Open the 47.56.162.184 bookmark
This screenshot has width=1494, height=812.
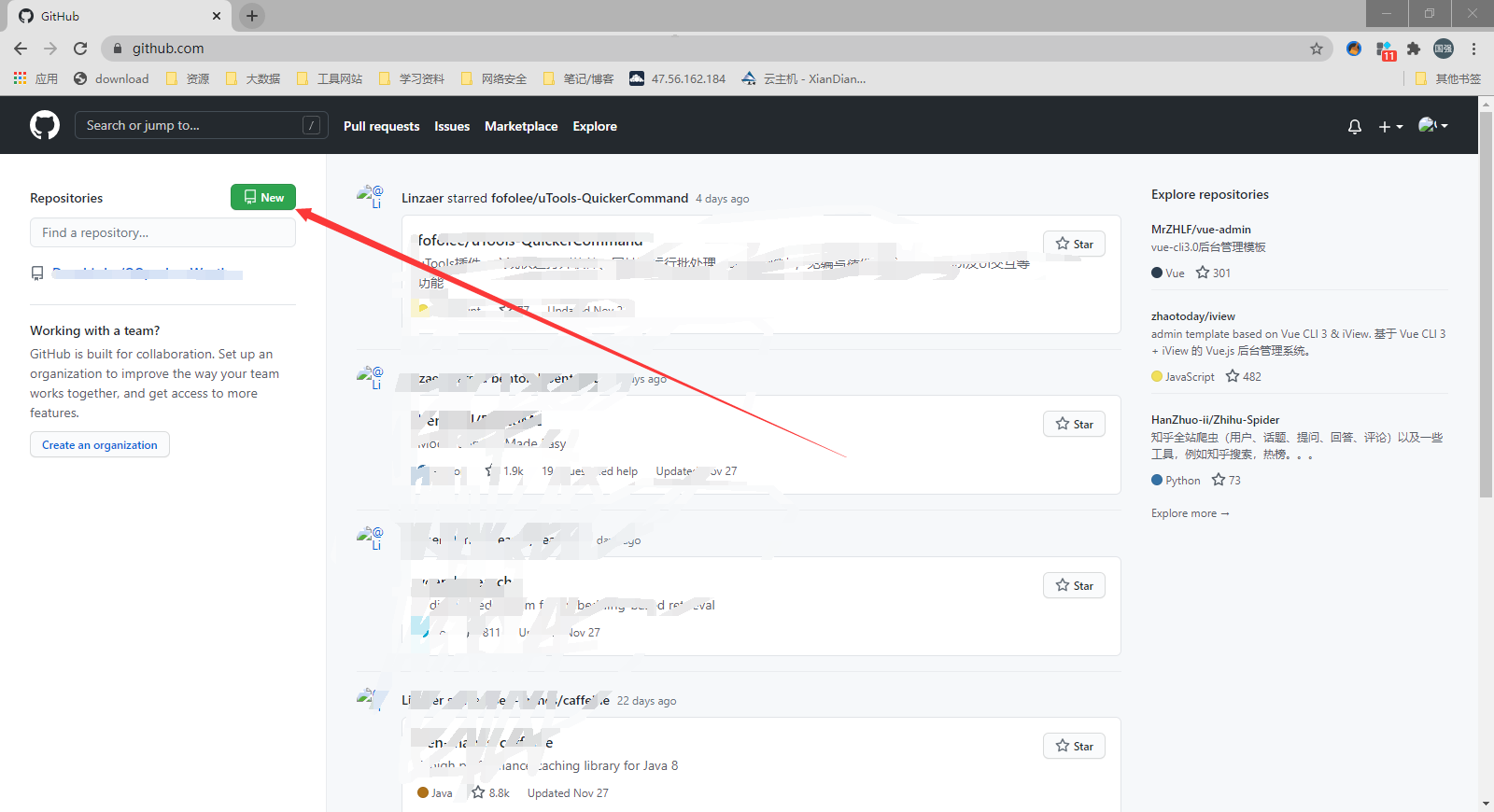coord(678,78)
